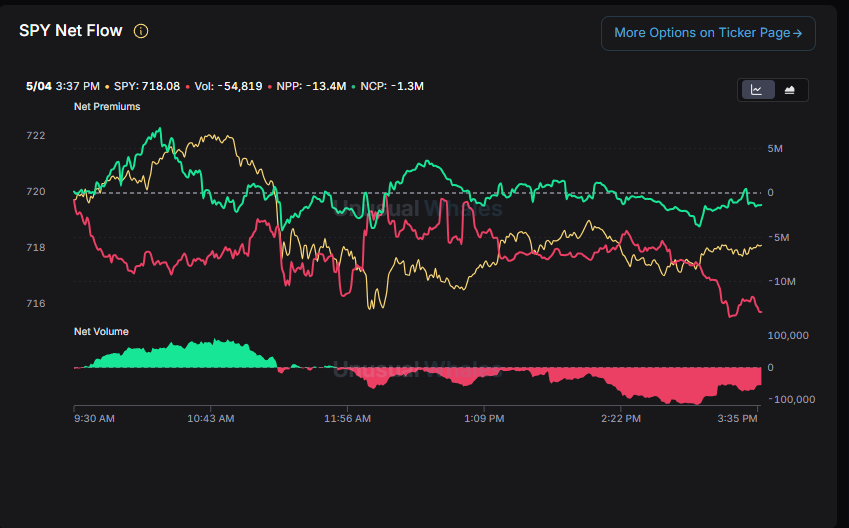The height and width of the screenshot is (528, 849).
Task: Click the -5M premium axis label
Action: click(x=779, y=237)
